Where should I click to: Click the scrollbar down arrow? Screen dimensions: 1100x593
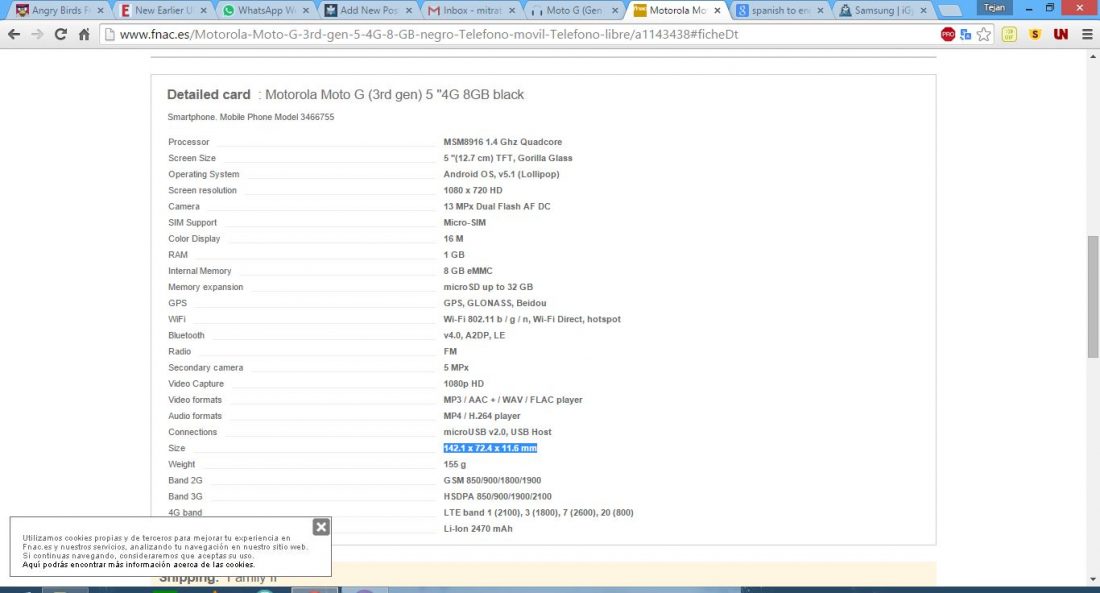(1092, 578)
